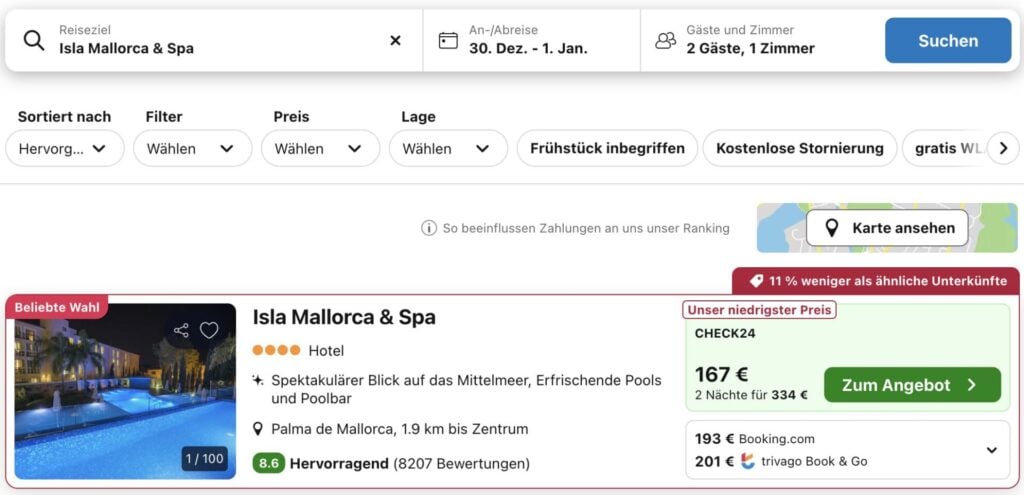Share Isla Mallorca & Spa listing

point(181,330)
